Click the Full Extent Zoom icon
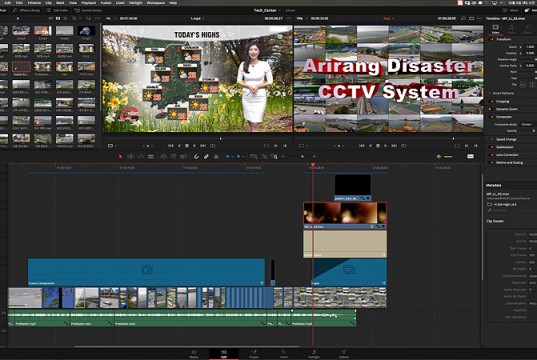 coord(253,157)
